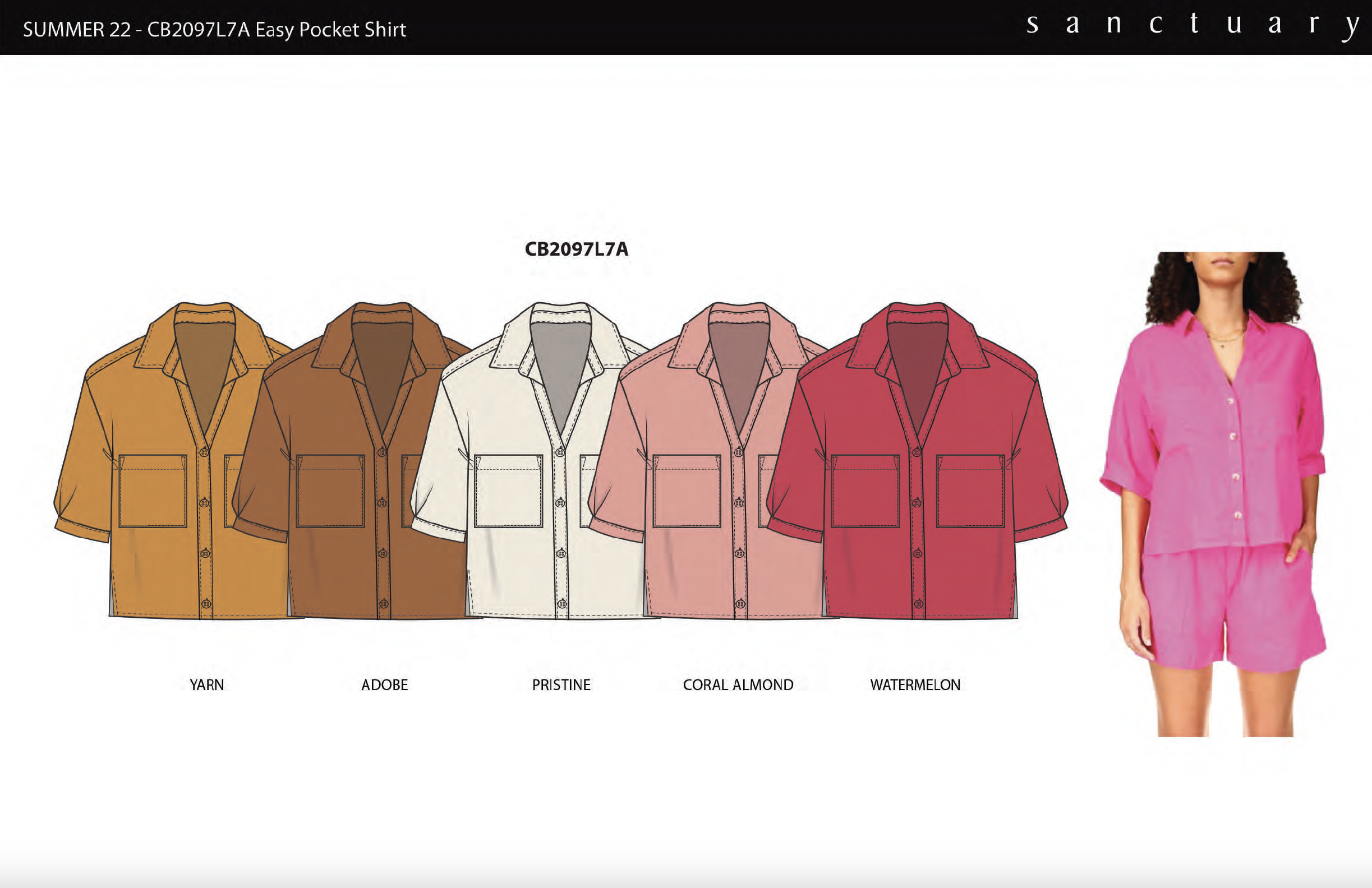The height and width of the screenshot is (888, 1372).
Task: Click the CORAL ALMOND color label
Action: pyautogui.click(x=738, y=684)
